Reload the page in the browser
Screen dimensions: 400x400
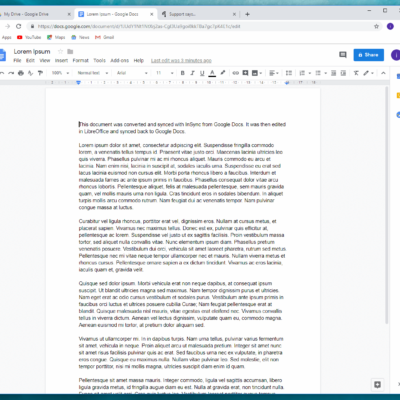(x=19, y=26)
